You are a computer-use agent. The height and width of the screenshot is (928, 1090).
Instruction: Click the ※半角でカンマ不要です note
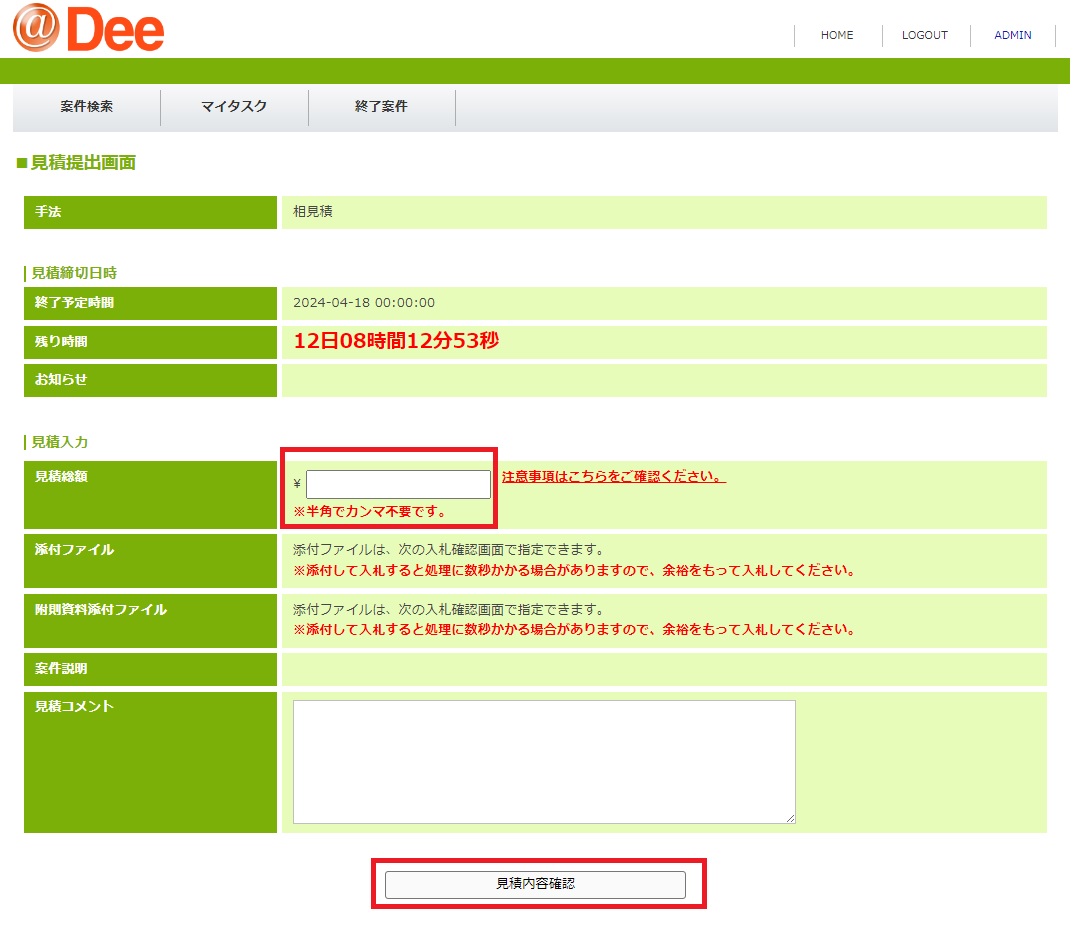tap(369, 512)
